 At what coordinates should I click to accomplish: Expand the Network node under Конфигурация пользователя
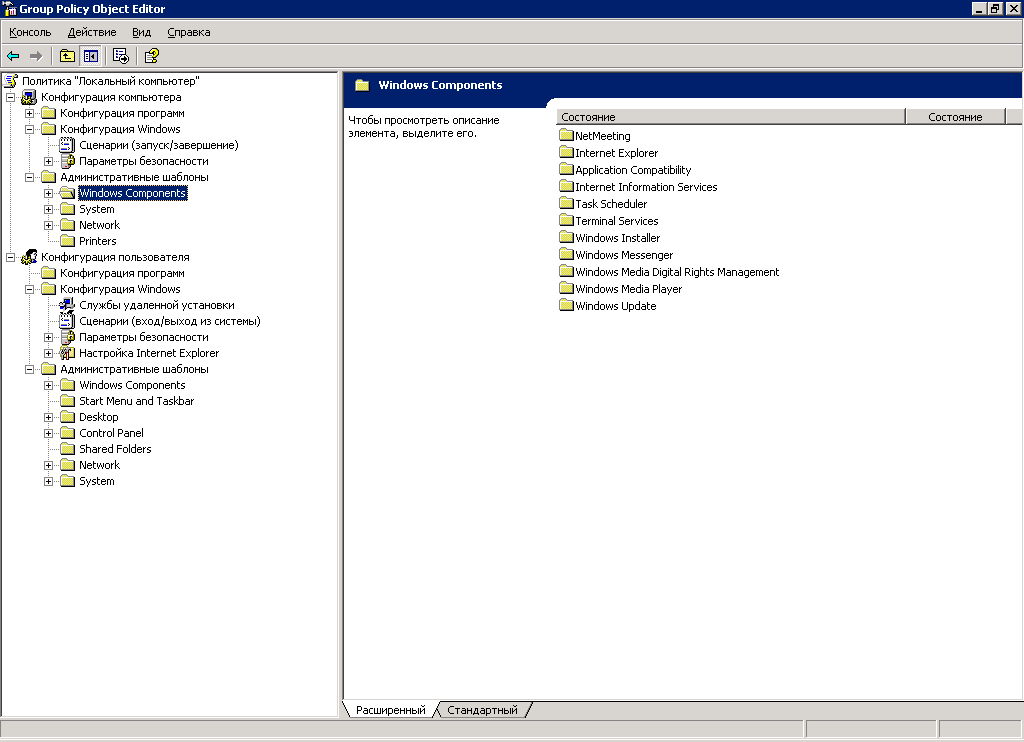pos(48,465)
